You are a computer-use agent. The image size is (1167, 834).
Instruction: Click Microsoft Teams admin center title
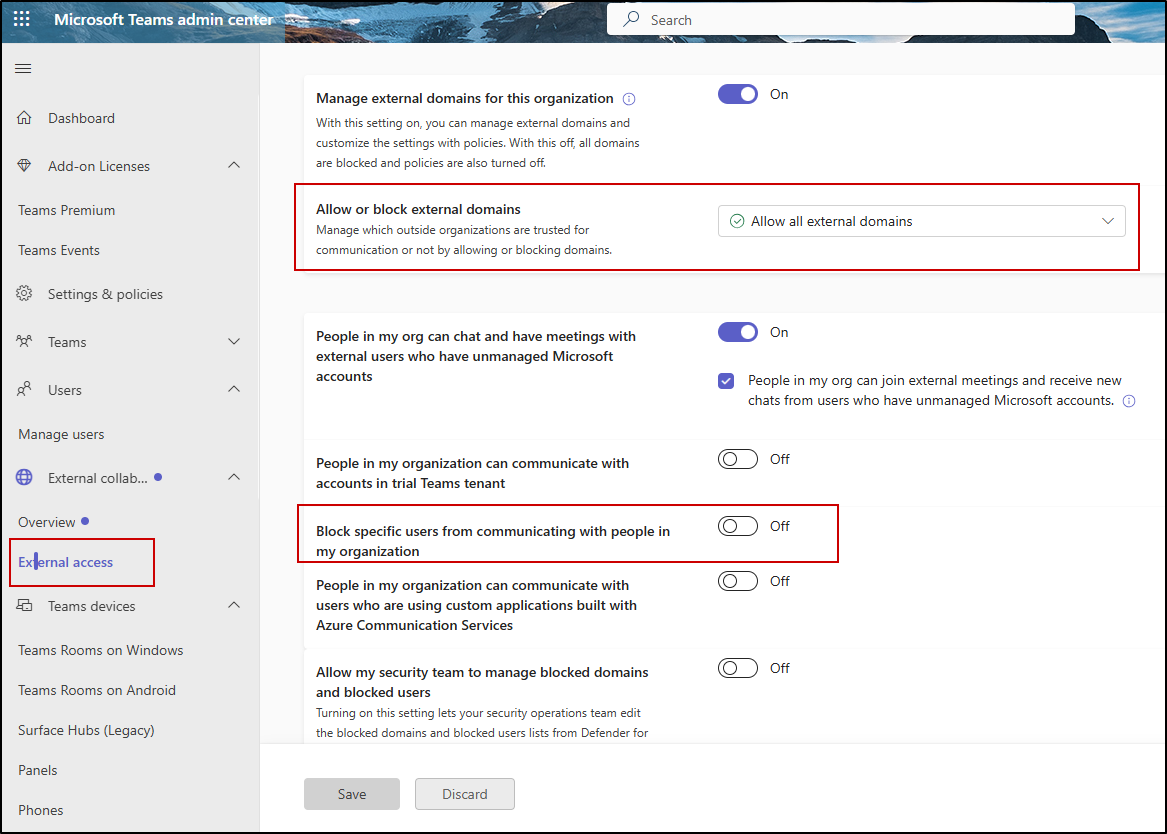(163, 19)
